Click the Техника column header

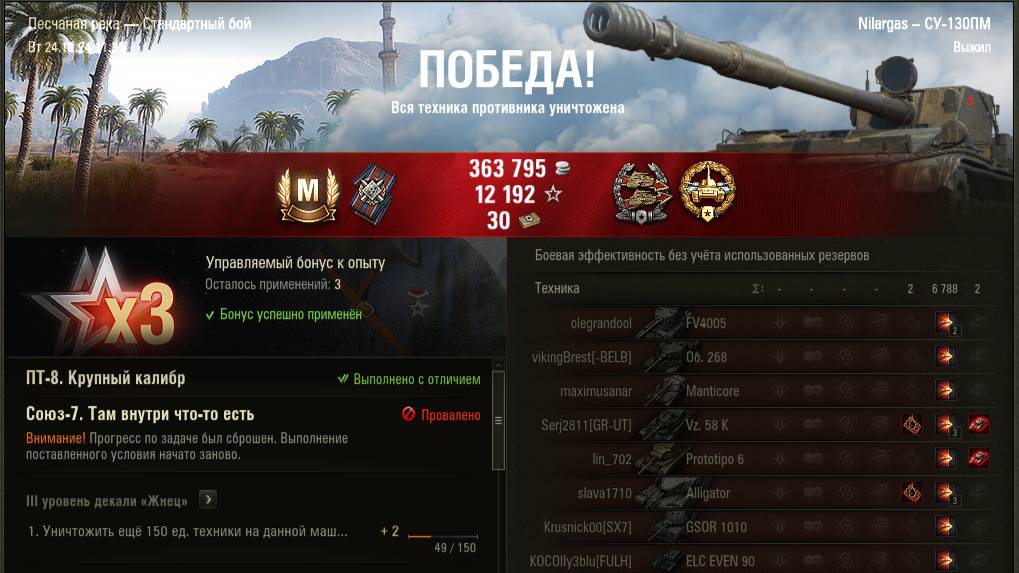point(557,288)
